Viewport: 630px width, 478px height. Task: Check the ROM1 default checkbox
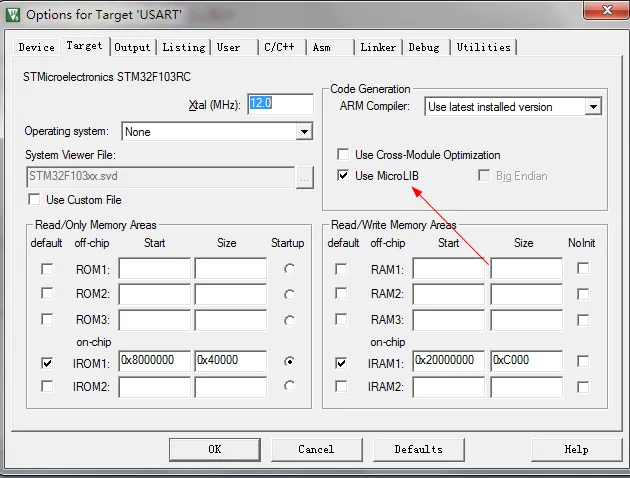tap(47, 269)
